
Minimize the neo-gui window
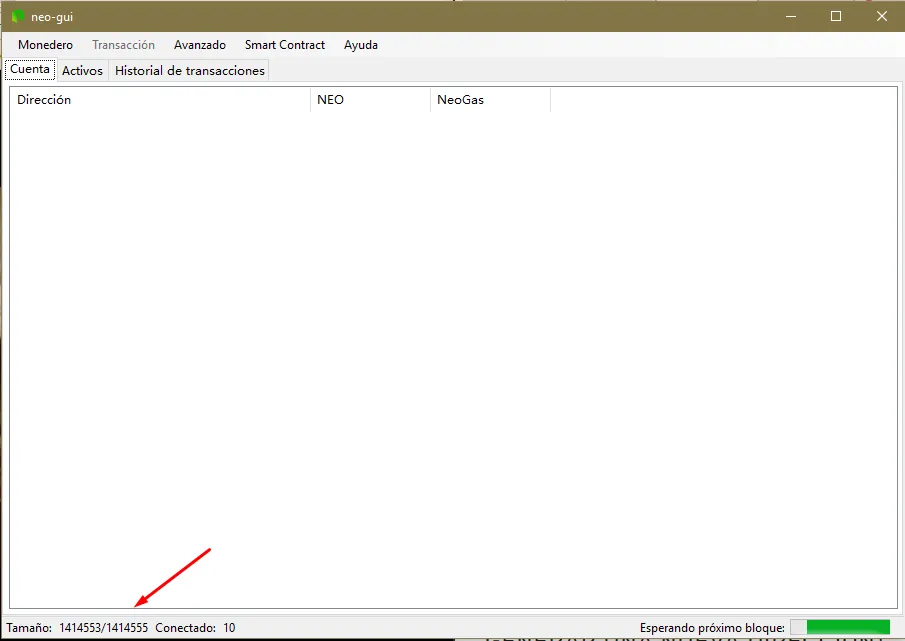click(791, 16)
